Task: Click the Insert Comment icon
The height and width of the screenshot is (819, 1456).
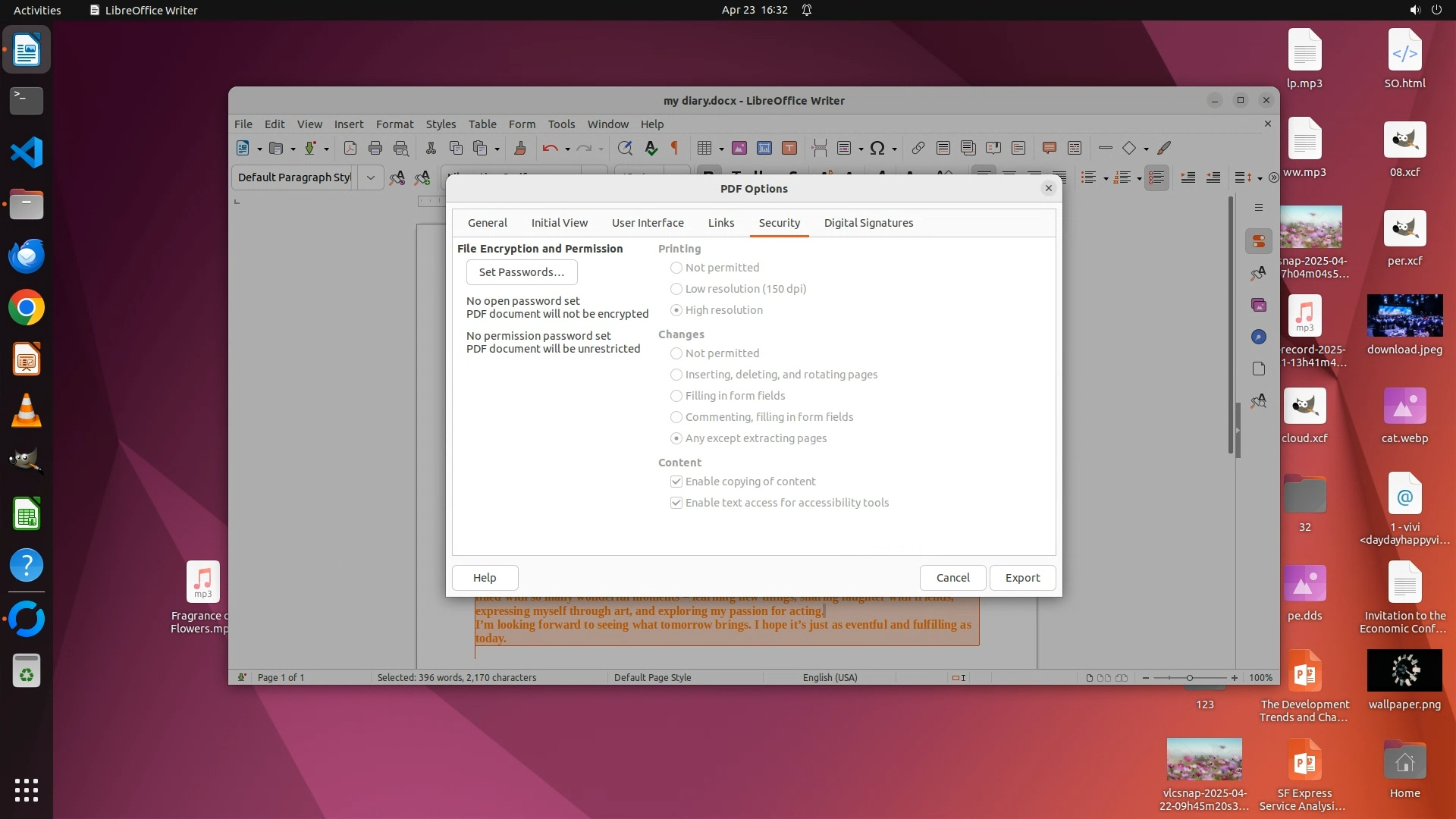Action: point(1050,148)
